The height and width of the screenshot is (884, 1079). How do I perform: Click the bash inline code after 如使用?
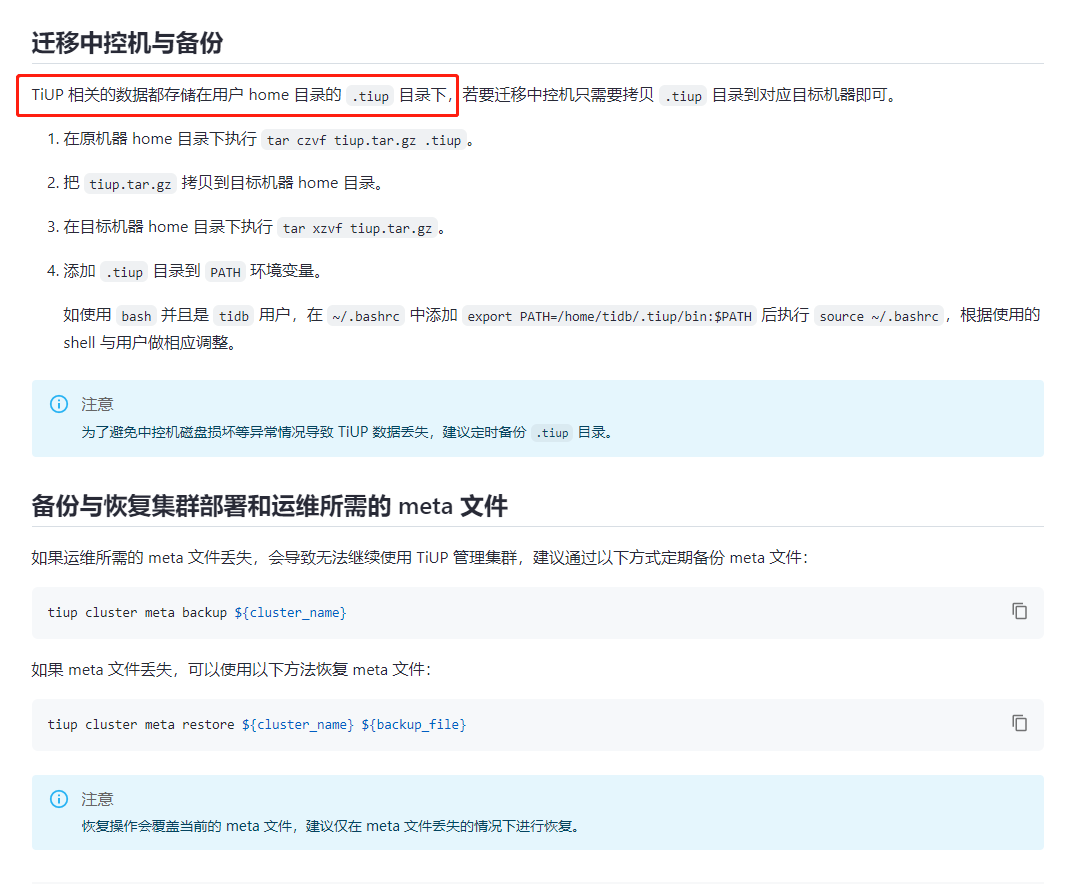pos(136,316)
